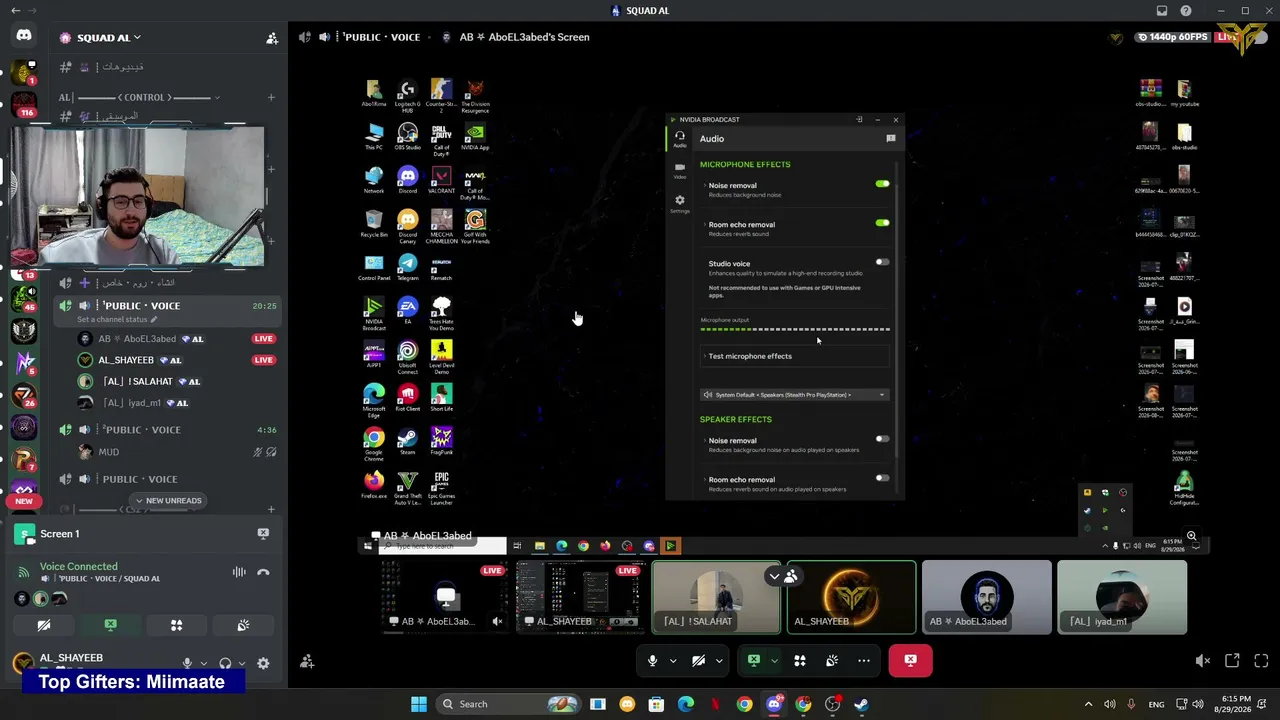Open the System Default speakers dropdown
This screenshot has width=1280, height=720.
click(x=794, y=395)
